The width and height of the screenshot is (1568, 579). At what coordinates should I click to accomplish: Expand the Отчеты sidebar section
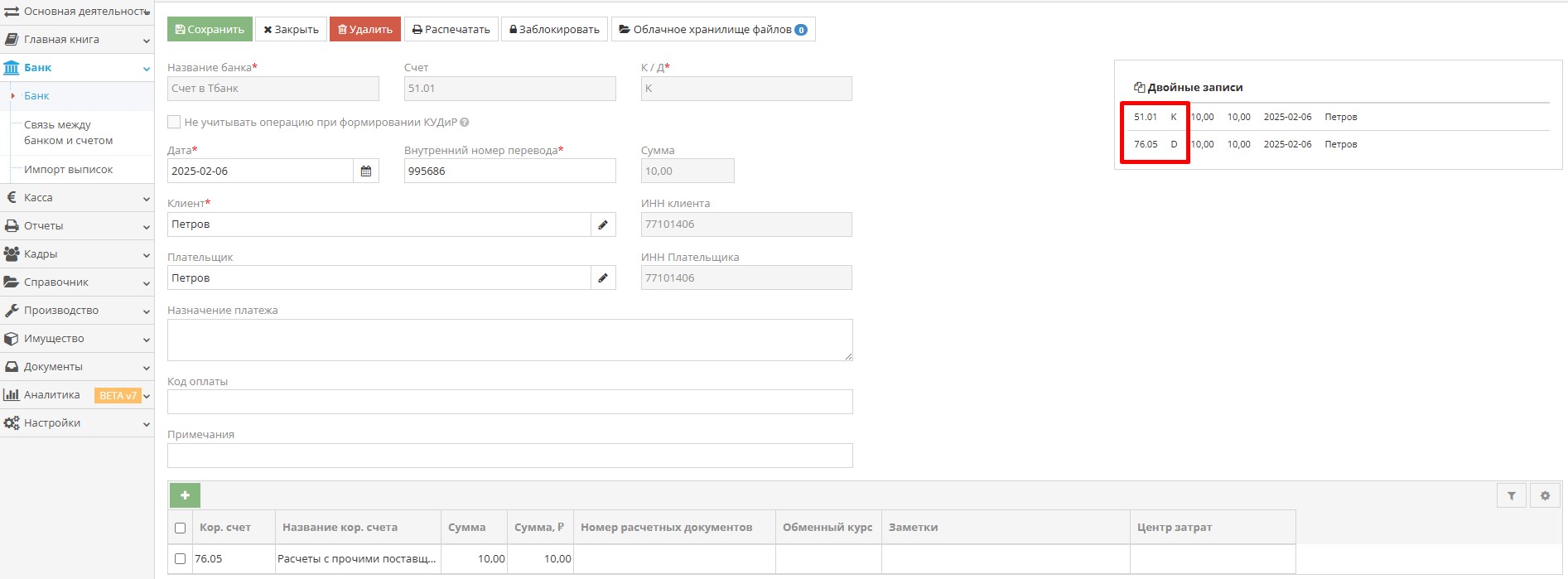click(76, 226)
